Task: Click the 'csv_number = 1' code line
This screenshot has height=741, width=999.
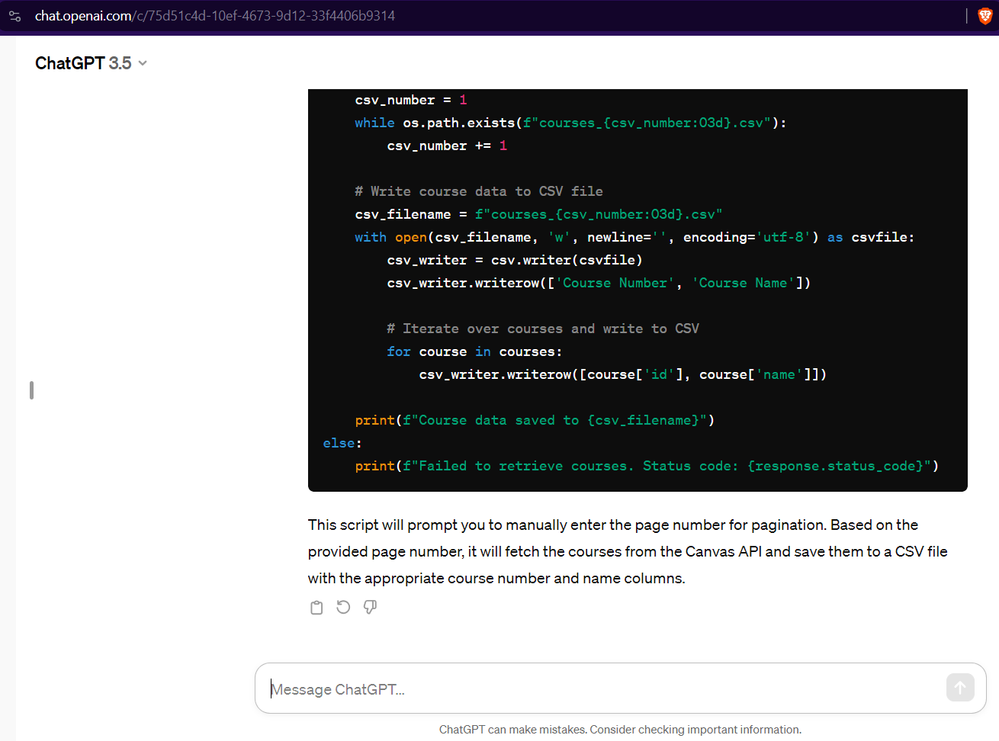Action: [x=410, y=100]
